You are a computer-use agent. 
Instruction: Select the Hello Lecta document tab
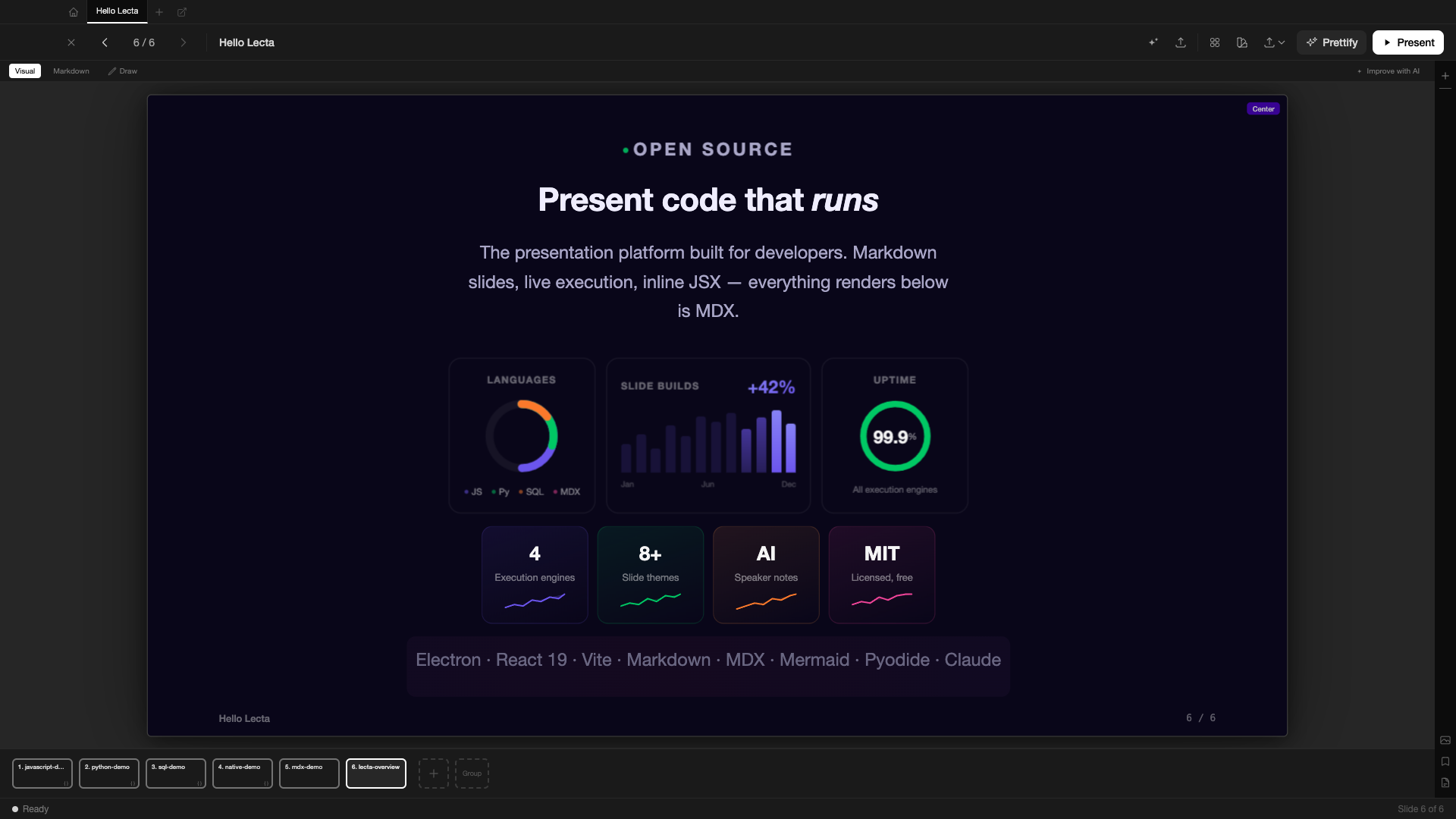[118, 11]
